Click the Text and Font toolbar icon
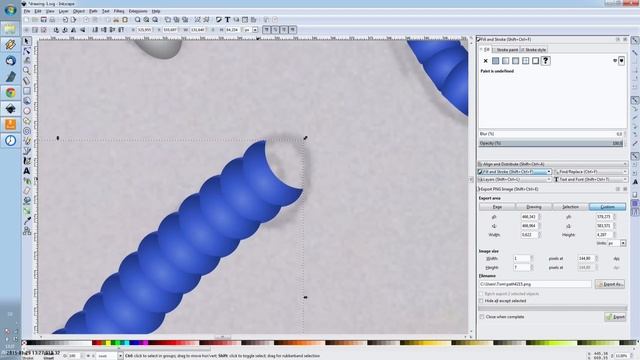Screen dimensions: 640x360 pyautogui.click(x=227, y=20)
